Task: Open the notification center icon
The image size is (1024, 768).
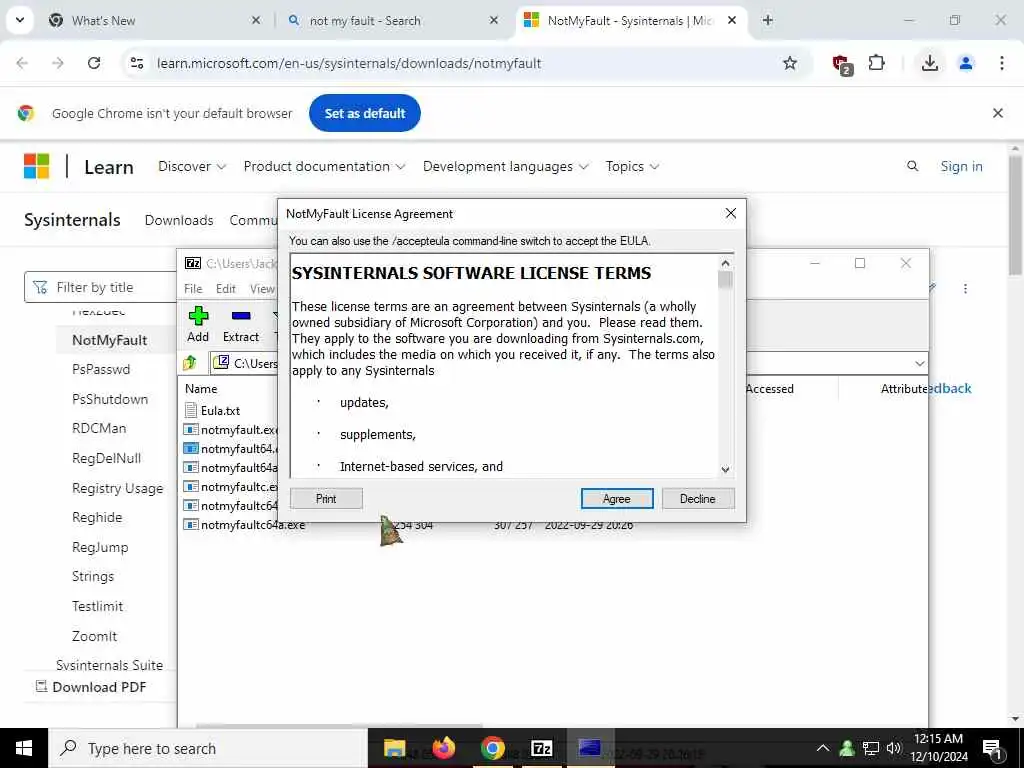Action: (x=991, y=748)
